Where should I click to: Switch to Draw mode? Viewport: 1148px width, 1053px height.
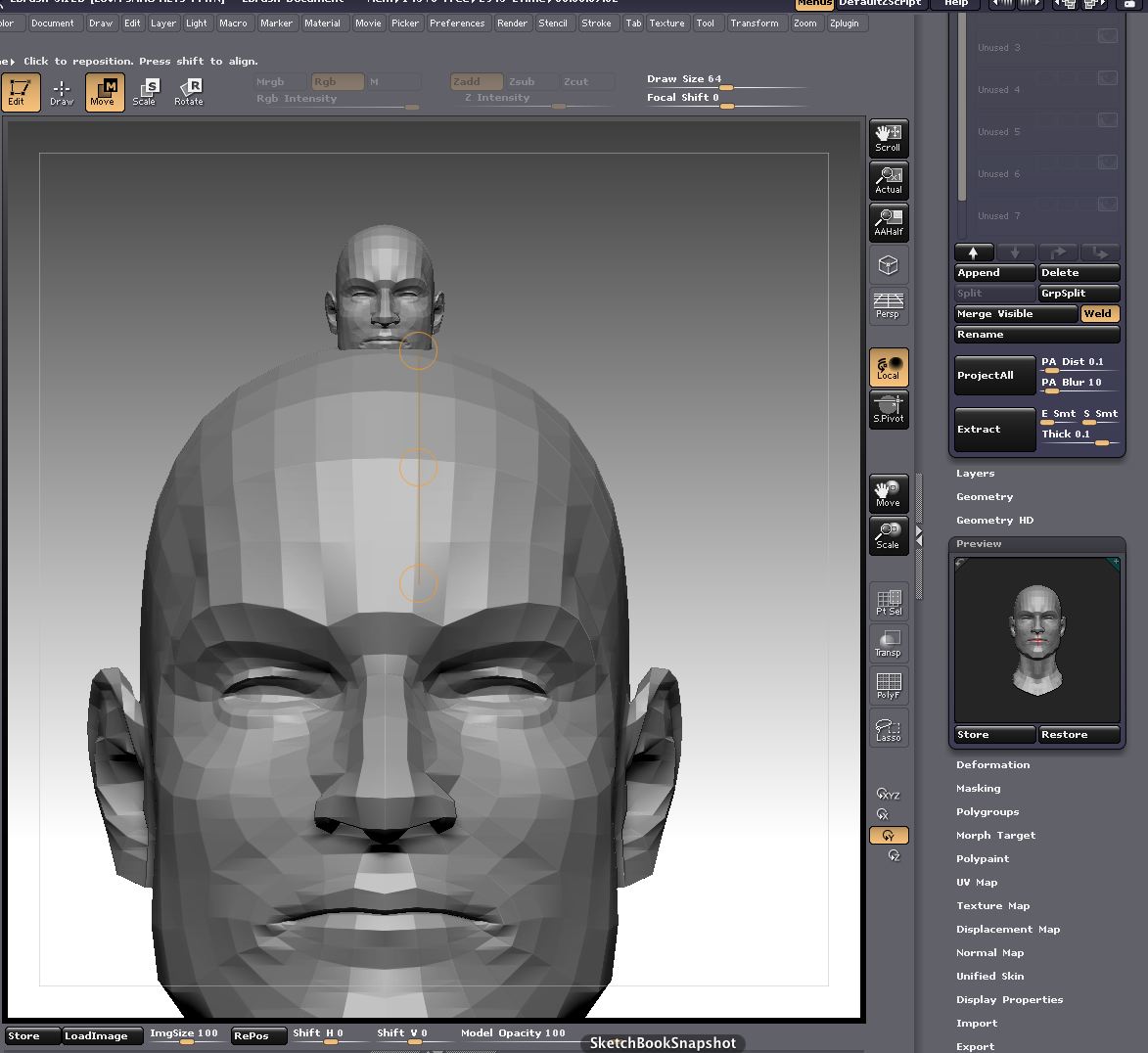[x=61, y=92]
